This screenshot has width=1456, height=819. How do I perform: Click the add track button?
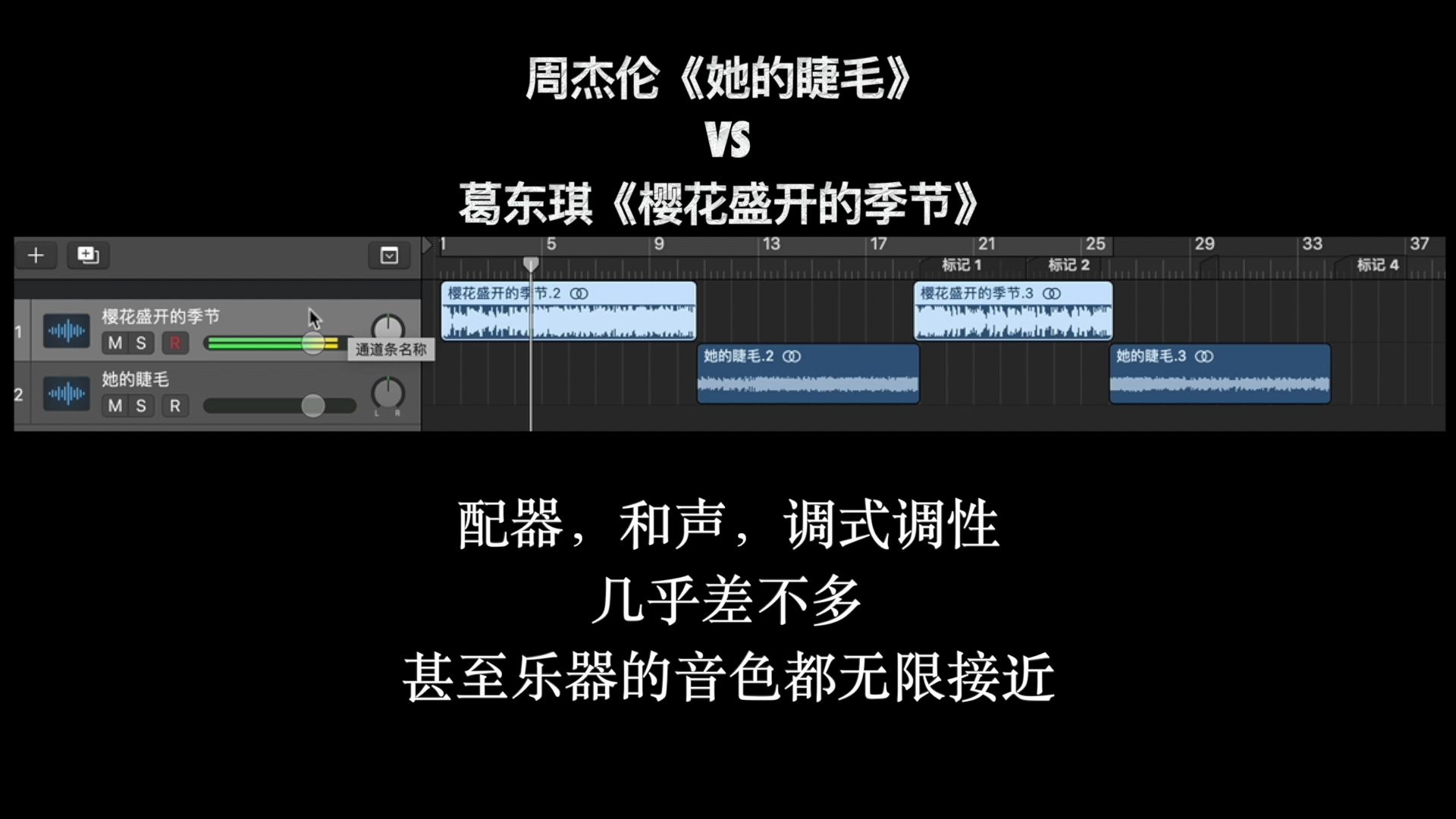click(35, 255)
